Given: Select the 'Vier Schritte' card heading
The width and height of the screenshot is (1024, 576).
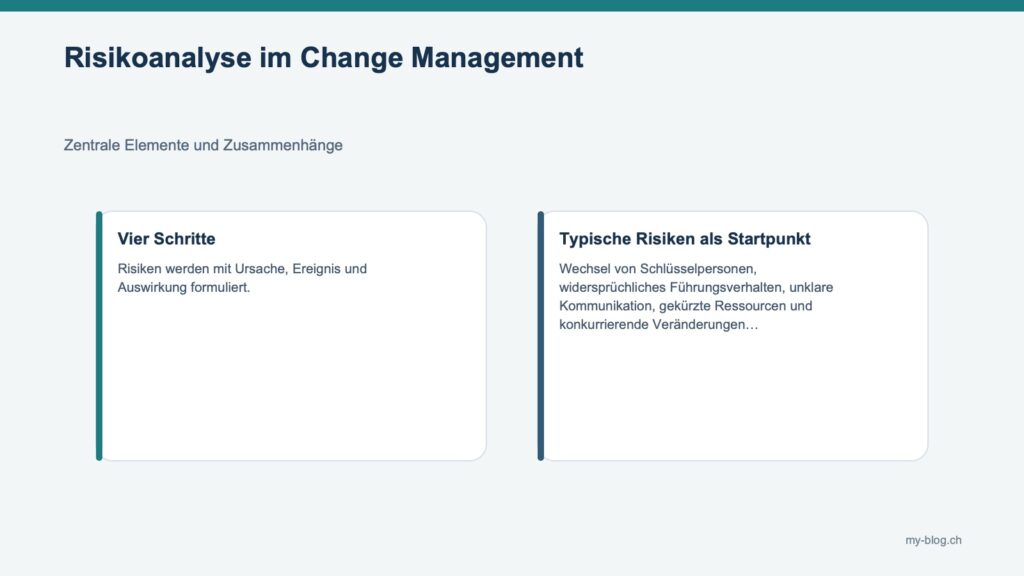Looking at the screenshot, I should point(167,239).
